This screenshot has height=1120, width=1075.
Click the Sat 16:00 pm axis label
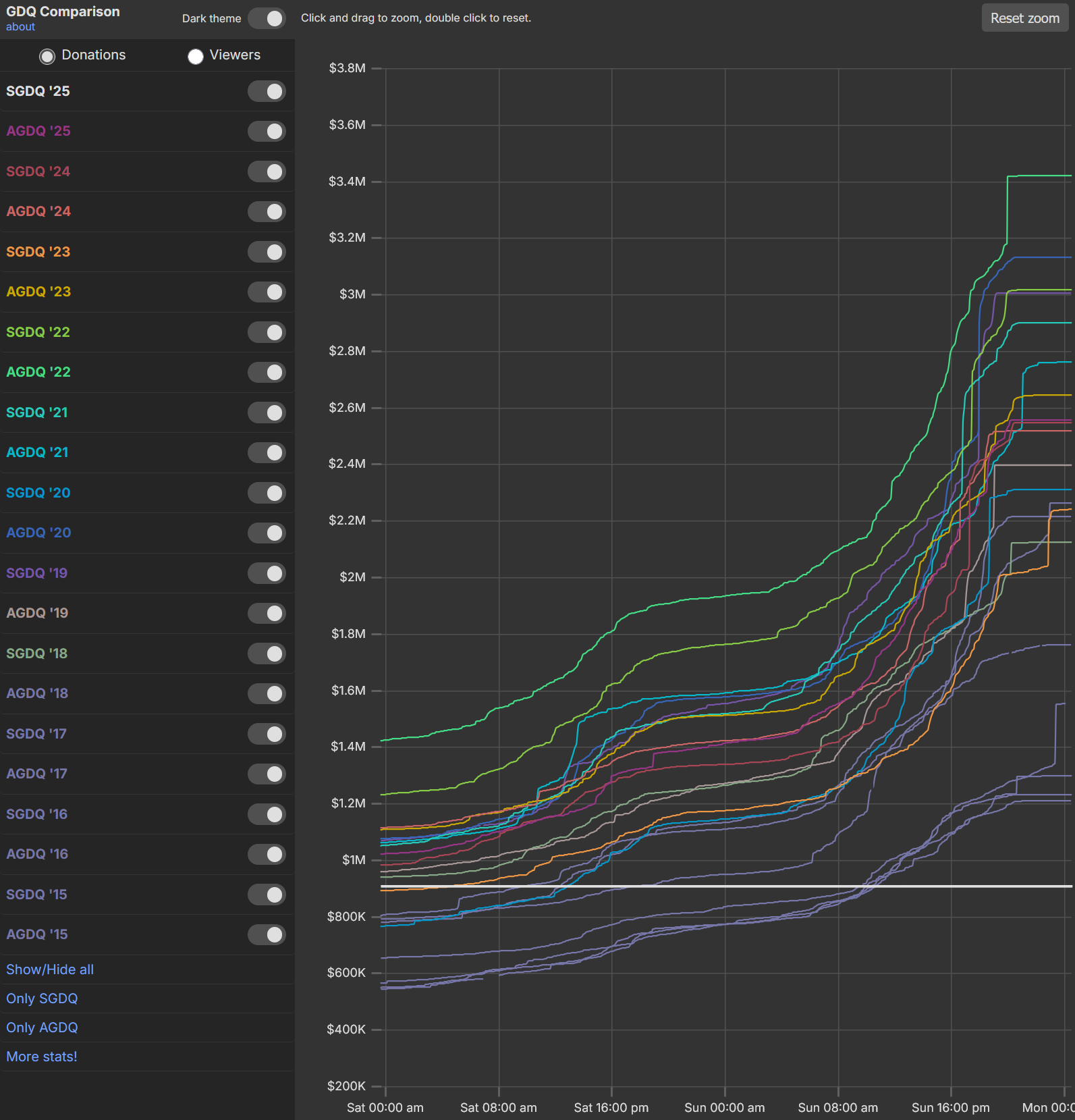[611, 1108]
